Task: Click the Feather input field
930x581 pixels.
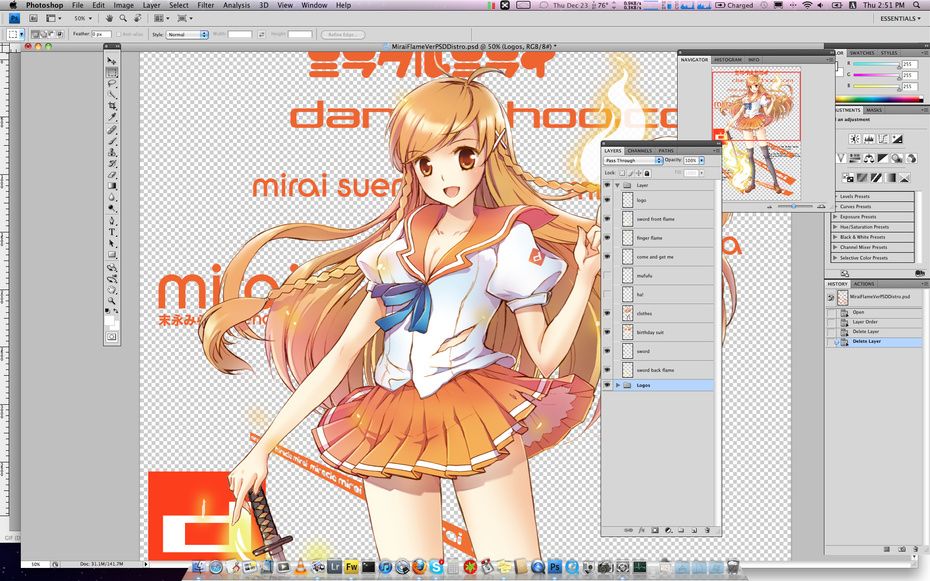Action: (x=103, y=34)
